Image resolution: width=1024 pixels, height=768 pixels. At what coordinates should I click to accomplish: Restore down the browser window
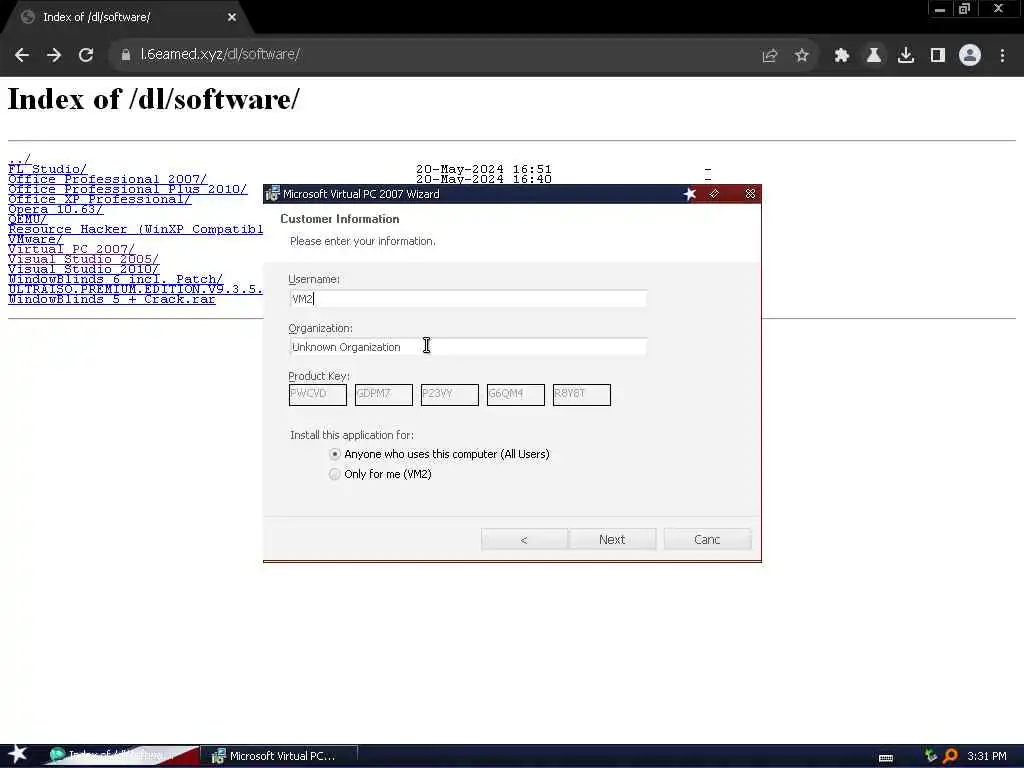point(965,9)
